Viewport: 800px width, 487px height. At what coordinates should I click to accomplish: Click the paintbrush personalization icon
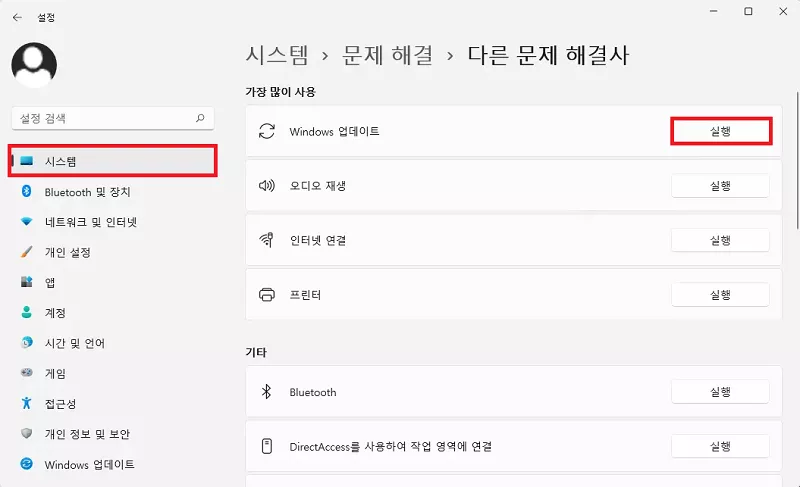[27, 252]
